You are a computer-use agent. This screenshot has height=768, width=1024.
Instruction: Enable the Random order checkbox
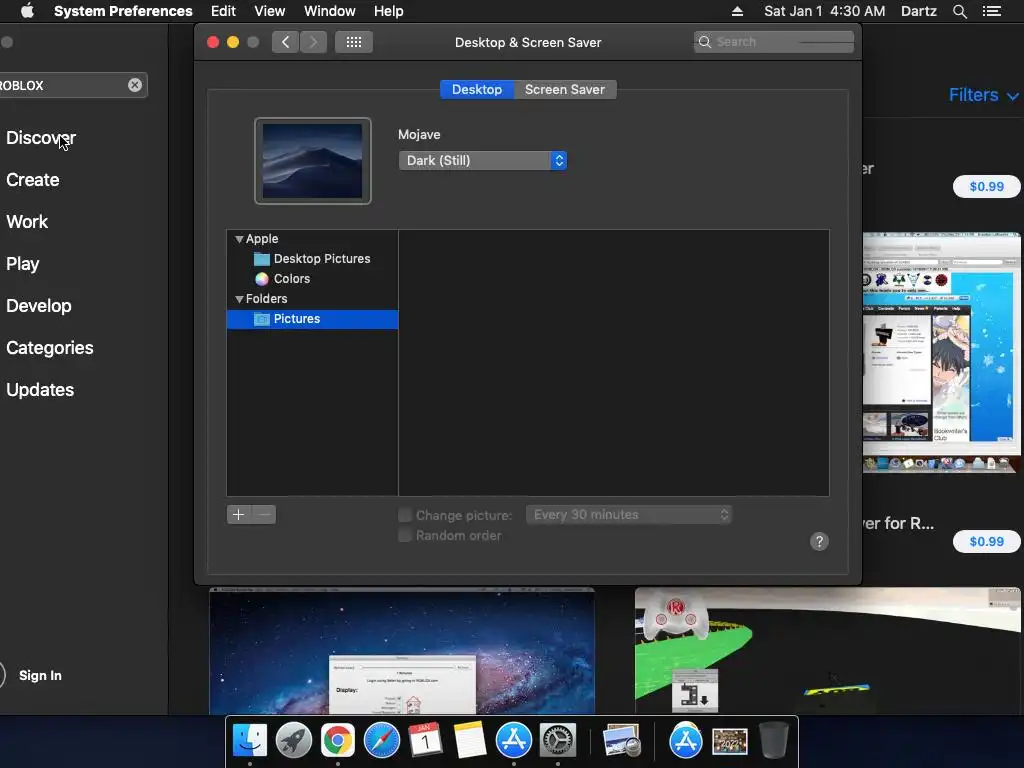click(405, 536)
